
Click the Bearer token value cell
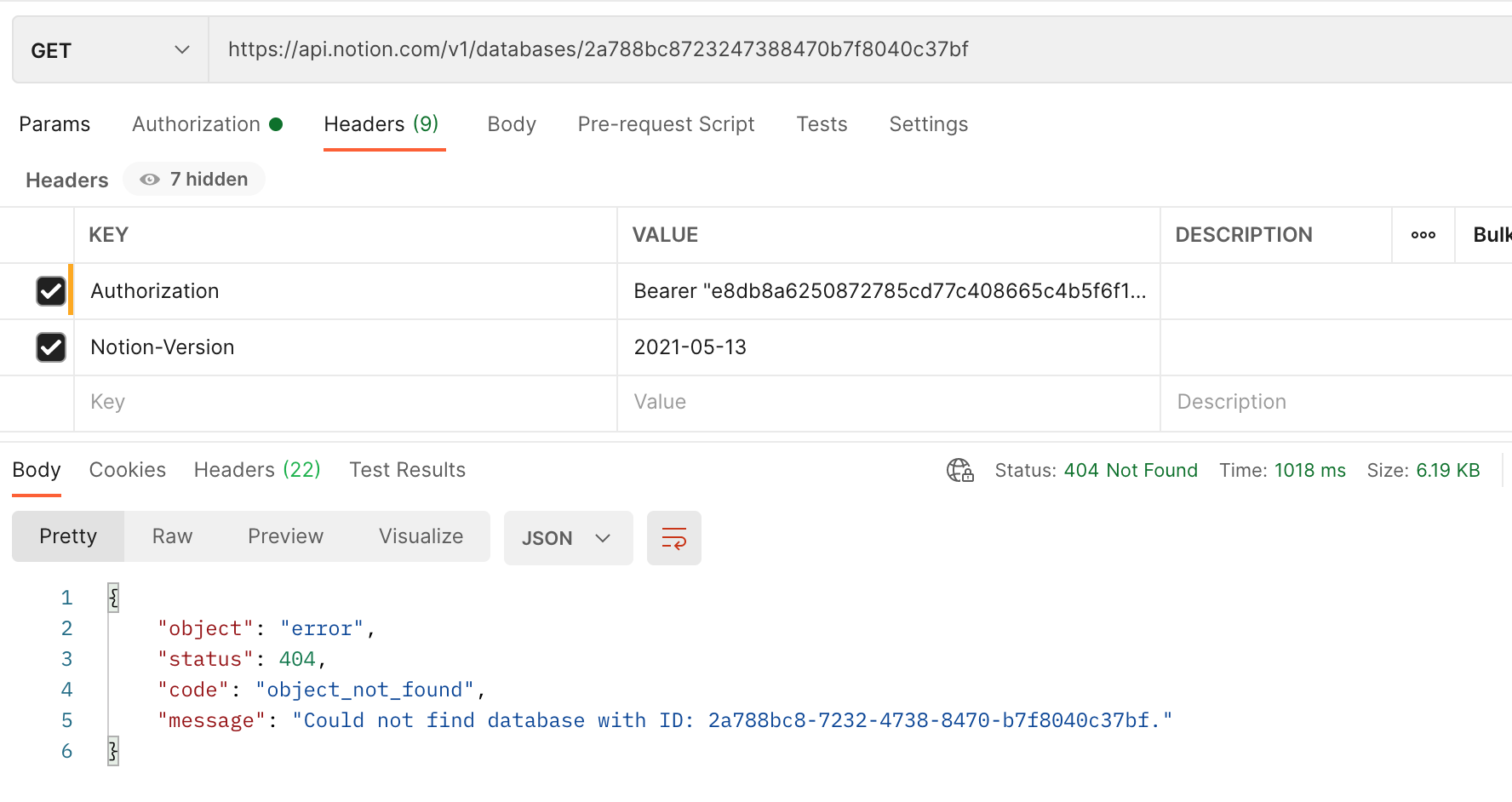tap(889, 291)
